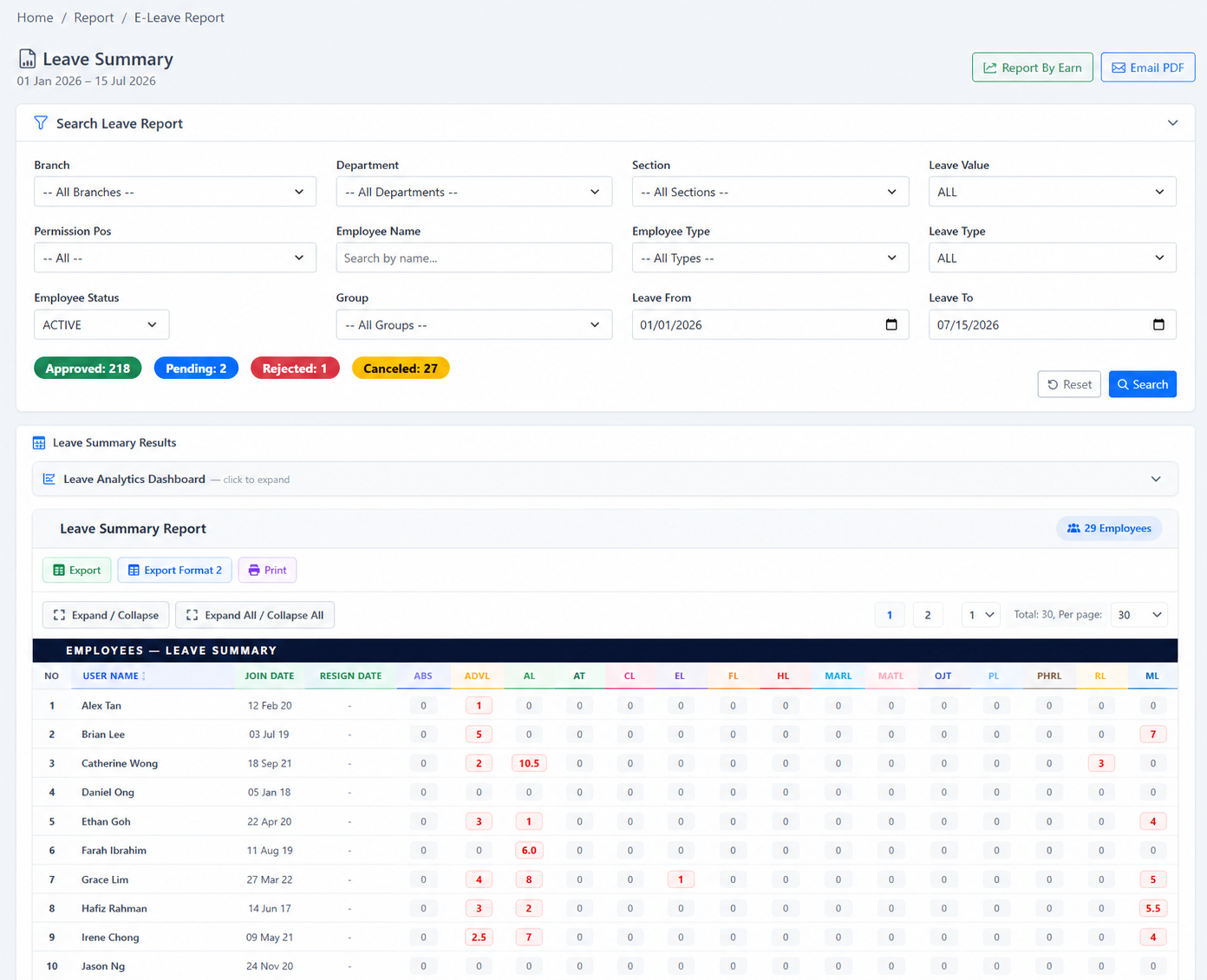Click the Approved: 218 status badge
Image resolution: width=1207 pixels, height=980 pixels.
(88, 369)
